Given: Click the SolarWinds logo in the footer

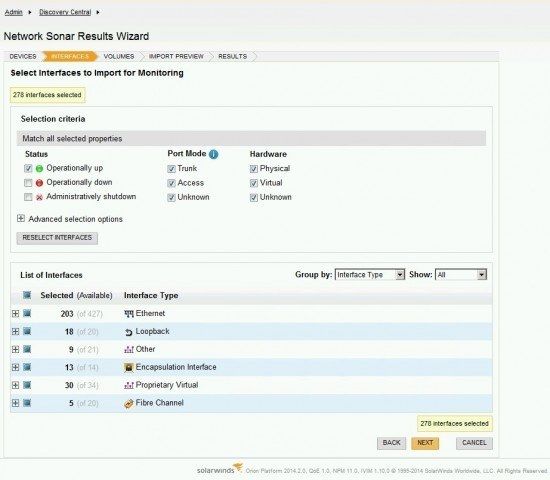Looking at the screenshot, I should (x=220, y=469).
